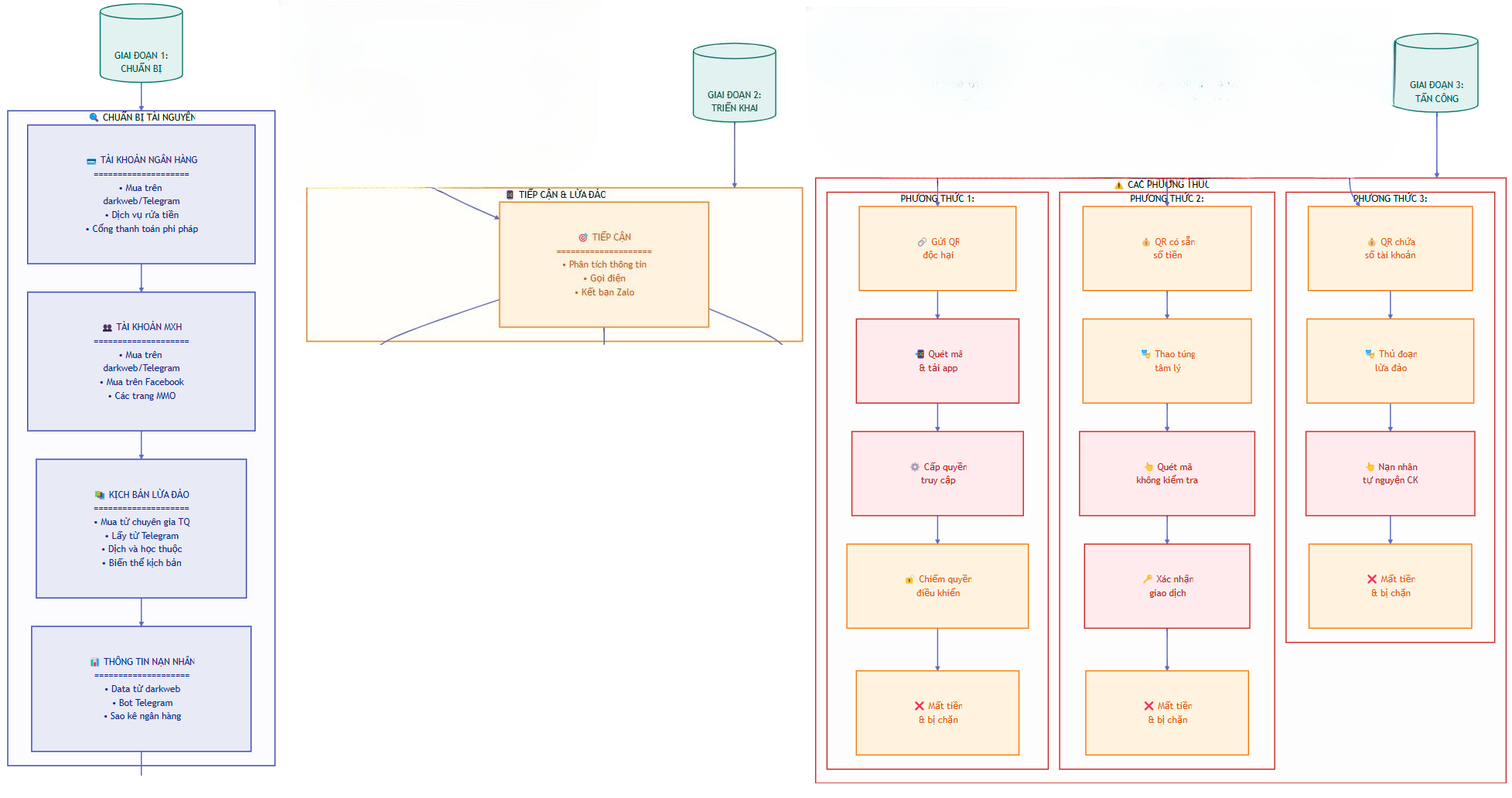Click the text điều khiển under Chiếm quyền
The height and width of the screenshot is (798, 1512).
[x=938, y=593]
